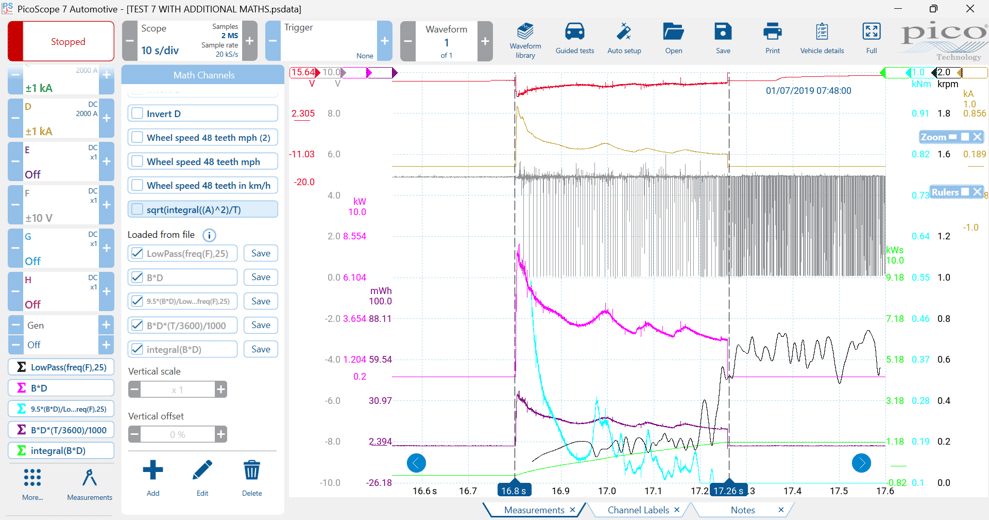Viewport: 989px width, 520px height.
Task: Uncheck the B*D math channel
Action: 137,277
